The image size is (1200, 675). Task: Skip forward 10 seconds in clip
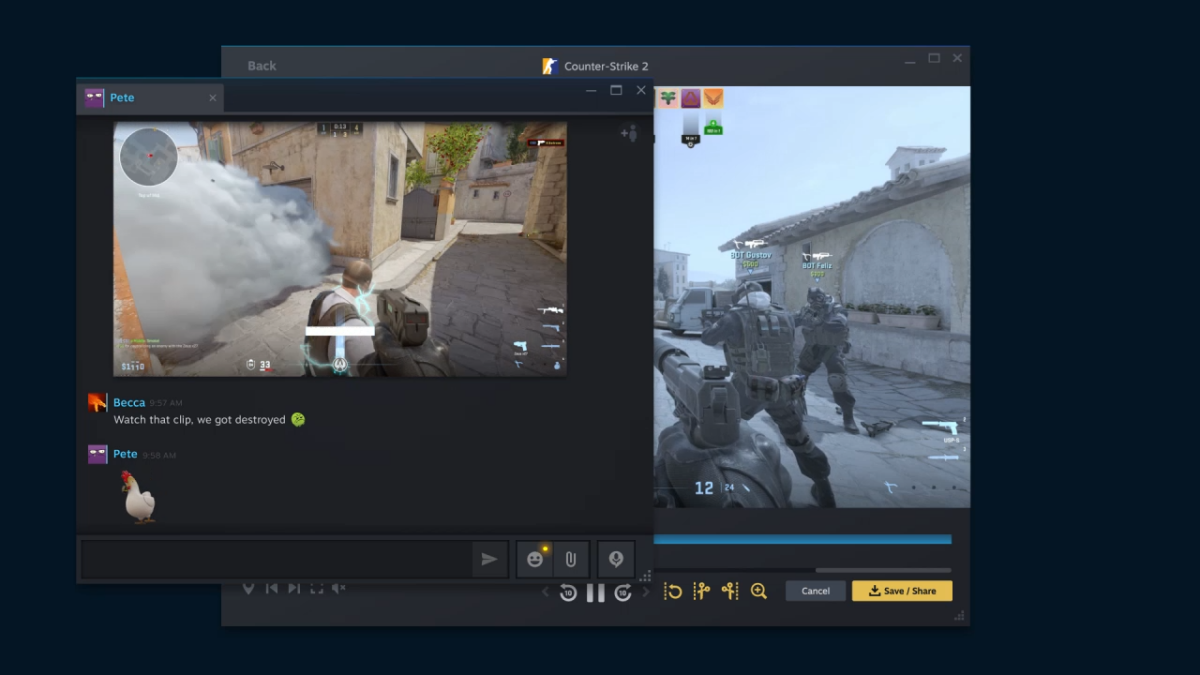click(623, 593)
